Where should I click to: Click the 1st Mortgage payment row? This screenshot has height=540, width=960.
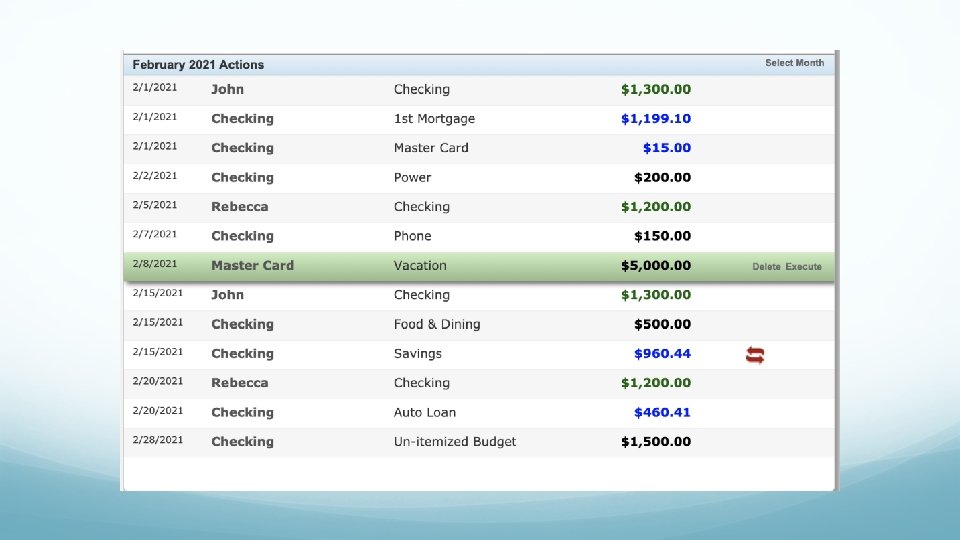479,119
